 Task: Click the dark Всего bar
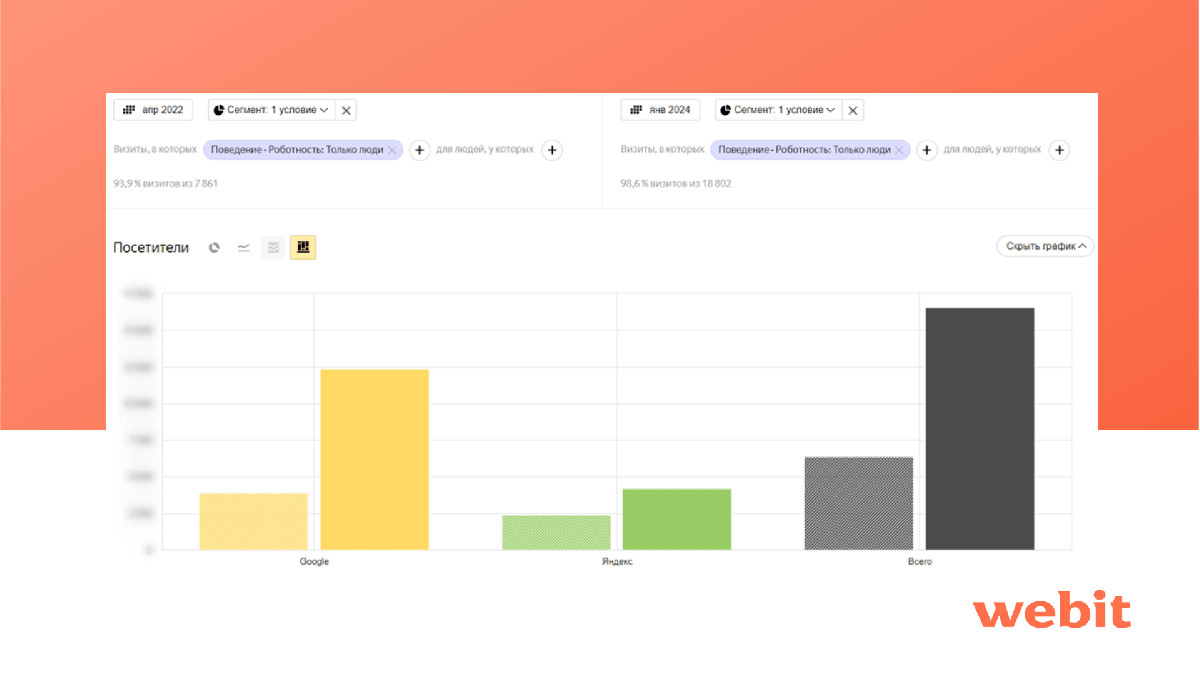980,429
